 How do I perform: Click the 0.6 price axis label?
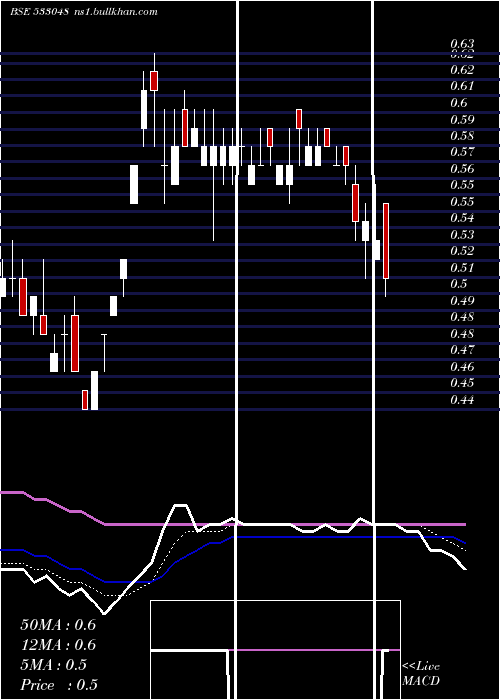click(x=459, y=103)
